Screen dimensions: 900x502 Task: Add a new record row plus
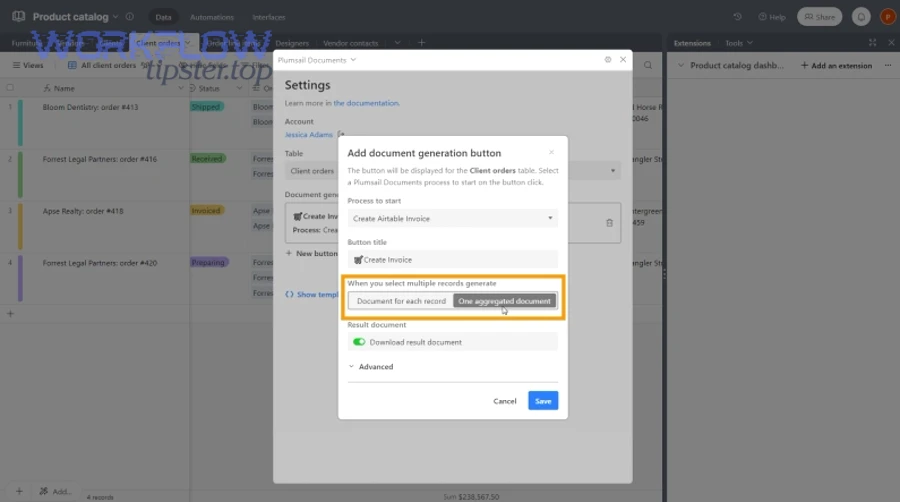click(10, 314)
